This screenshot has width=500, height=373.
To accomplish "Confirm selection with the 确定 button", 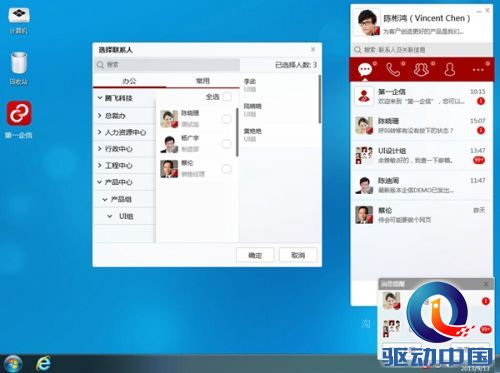I will click(255, 255).
